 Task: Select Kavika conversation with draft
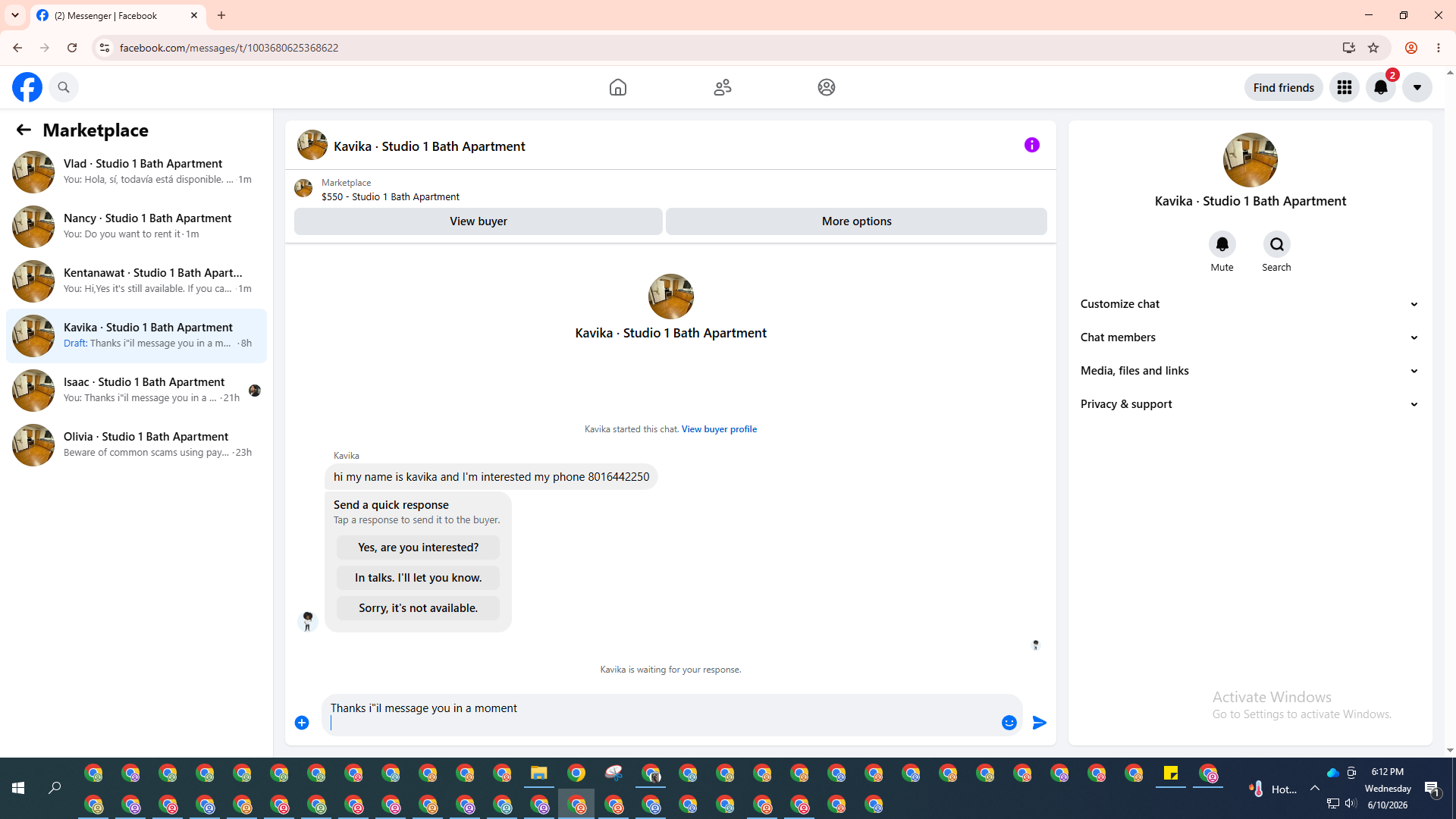pyautogui.click(x=136, y=335)
